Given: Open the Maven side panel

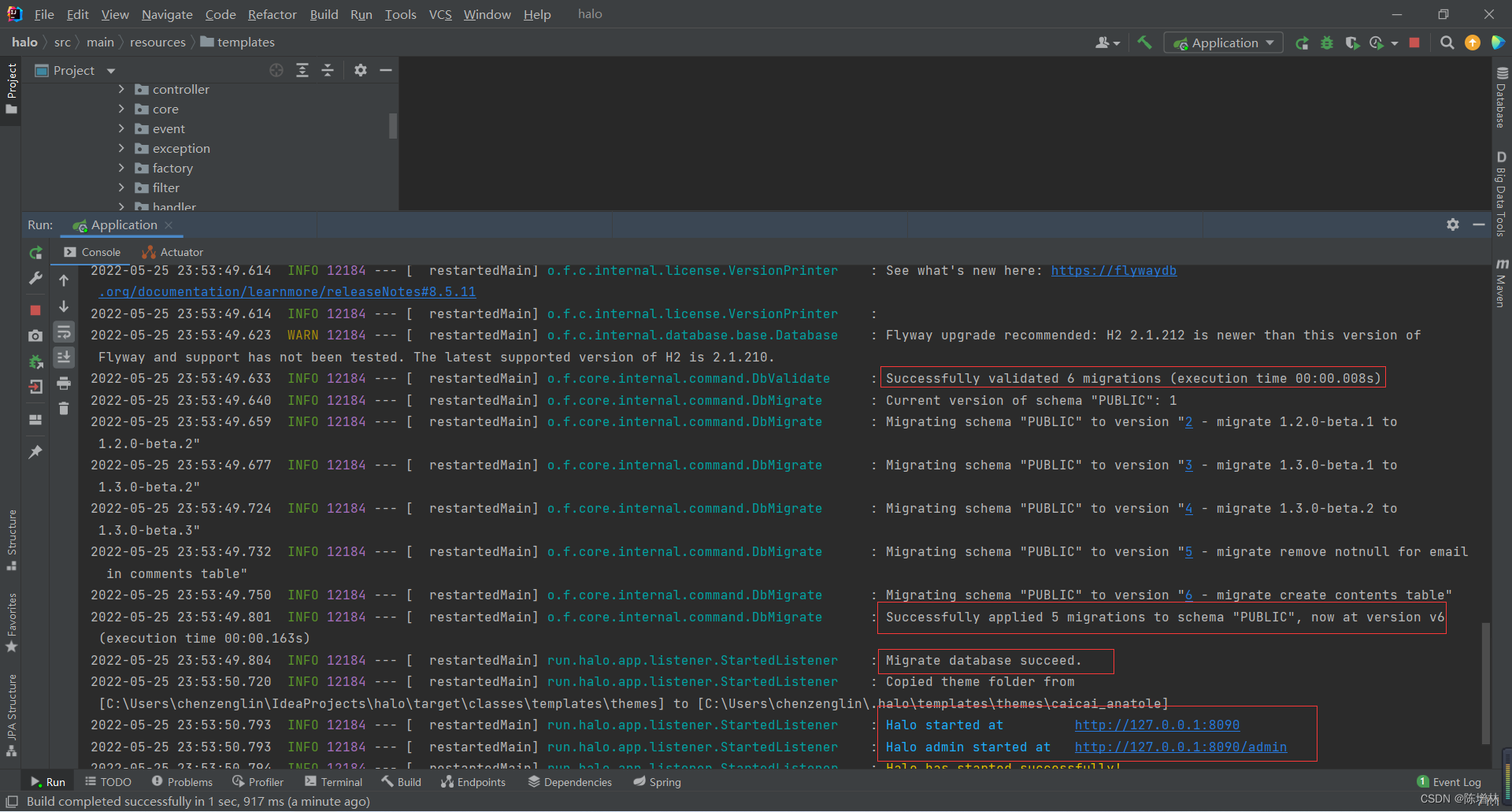Looking at the screenshot, I should click(1501, 282).
